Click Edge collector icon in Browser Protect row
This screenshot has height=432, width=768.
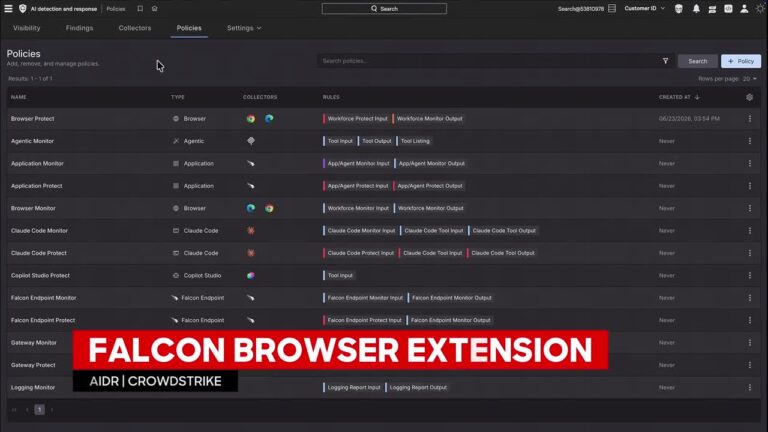[269, 119]
